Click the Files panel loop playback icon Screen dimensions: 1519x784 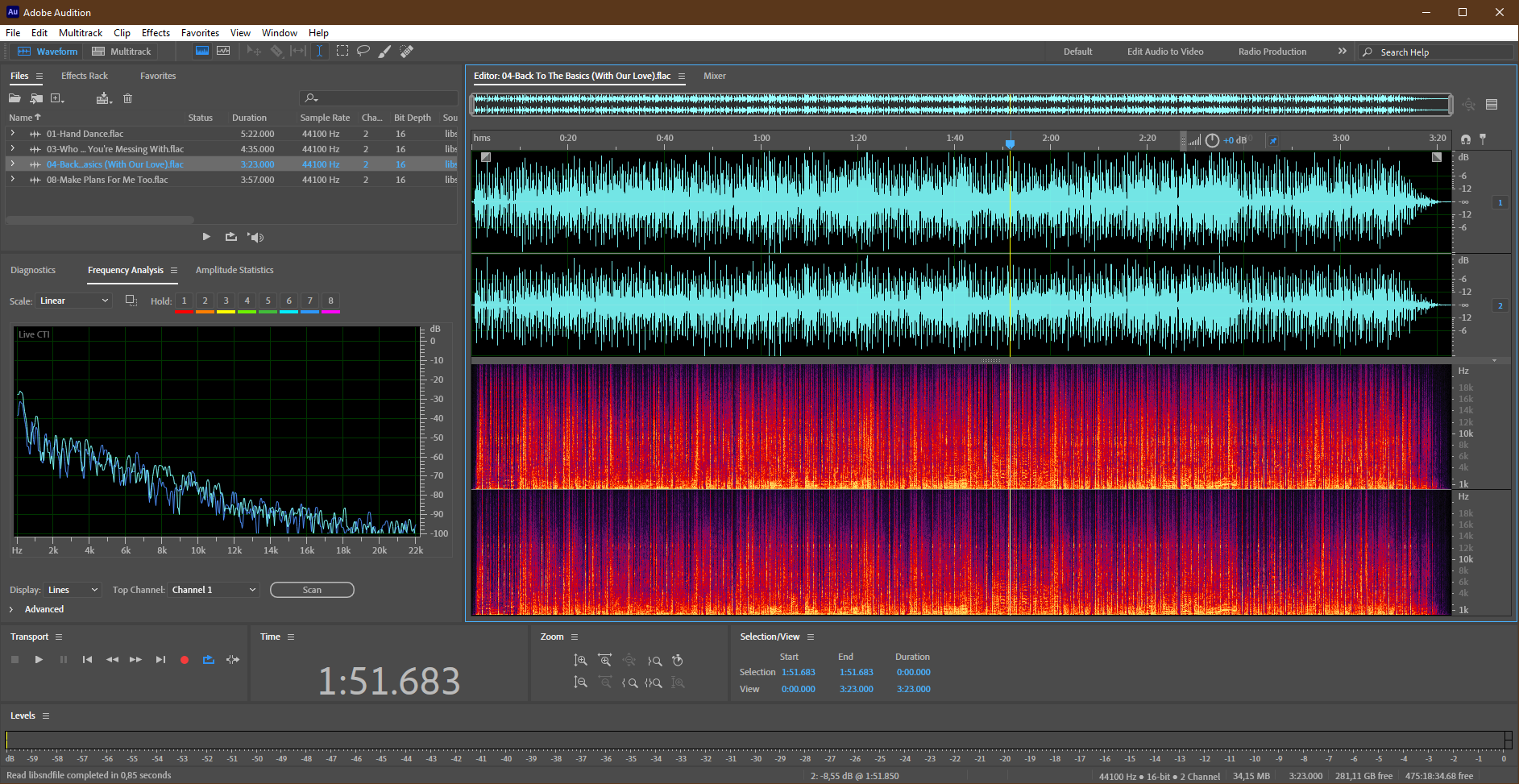[x=231, y=237]
